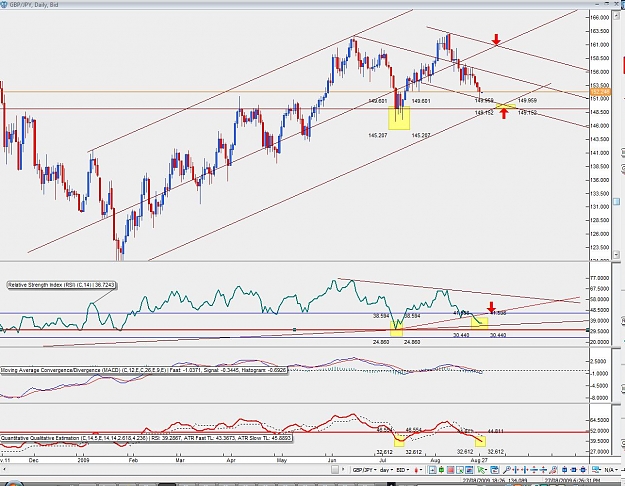The height and width of the screenshot is (486, 625).
Task: Click the blue calendar window icon
Action: (495, 470)
